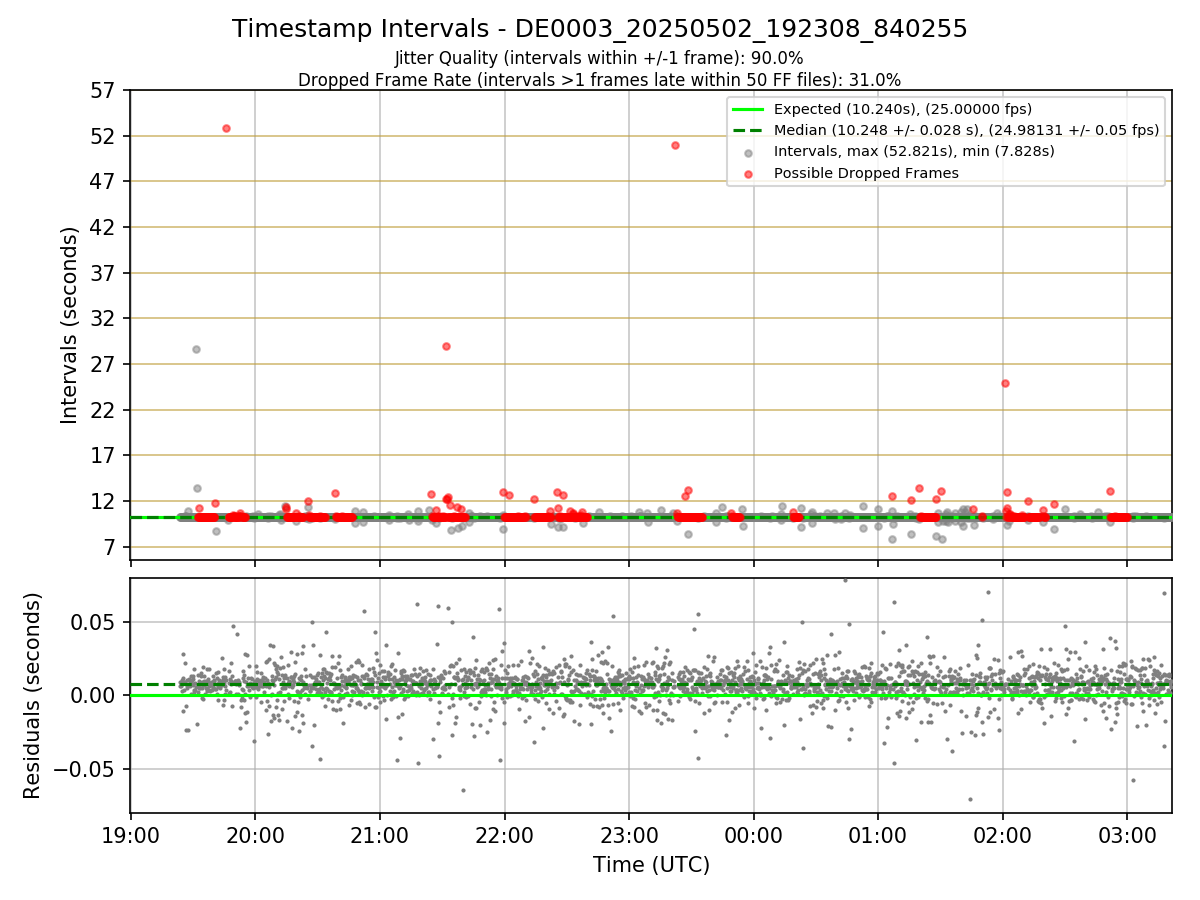The height and width of the screenshot is (900, 1200).
Task: Click the 02:00 x-axis tick label
Action: (1003, 834)
